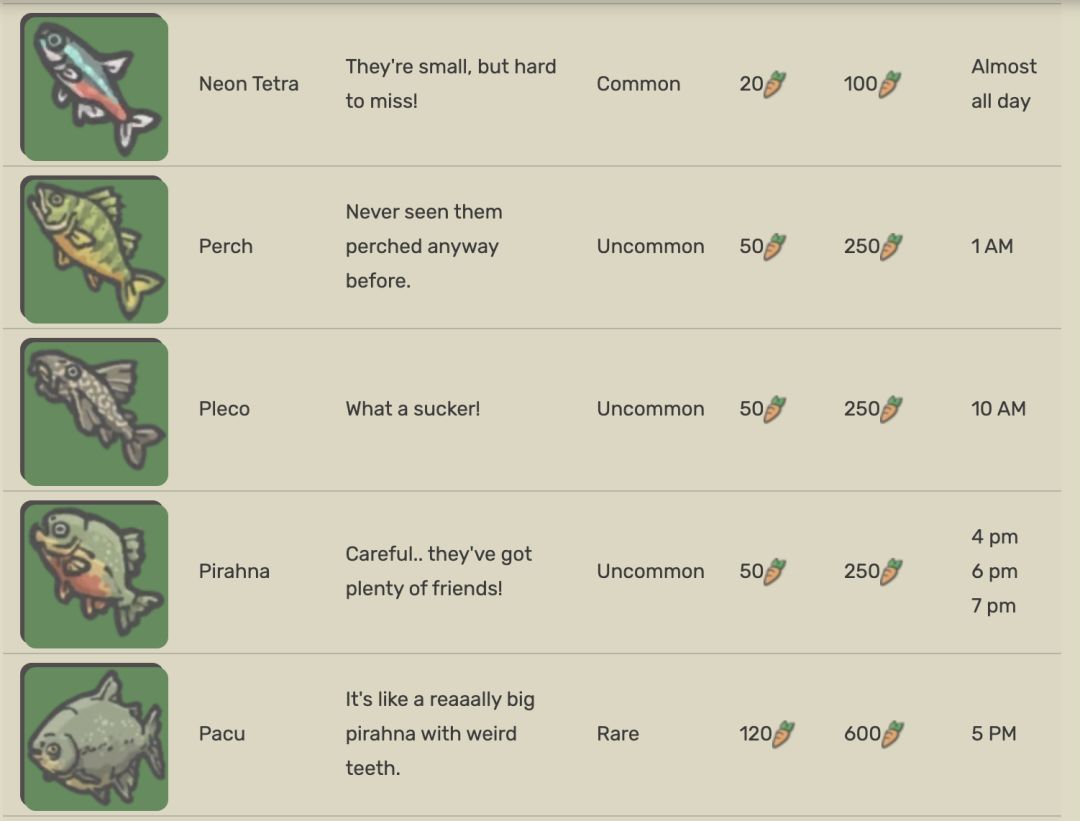
Task: Click the "What a sucker!" description
Action: tap(413, 409)
